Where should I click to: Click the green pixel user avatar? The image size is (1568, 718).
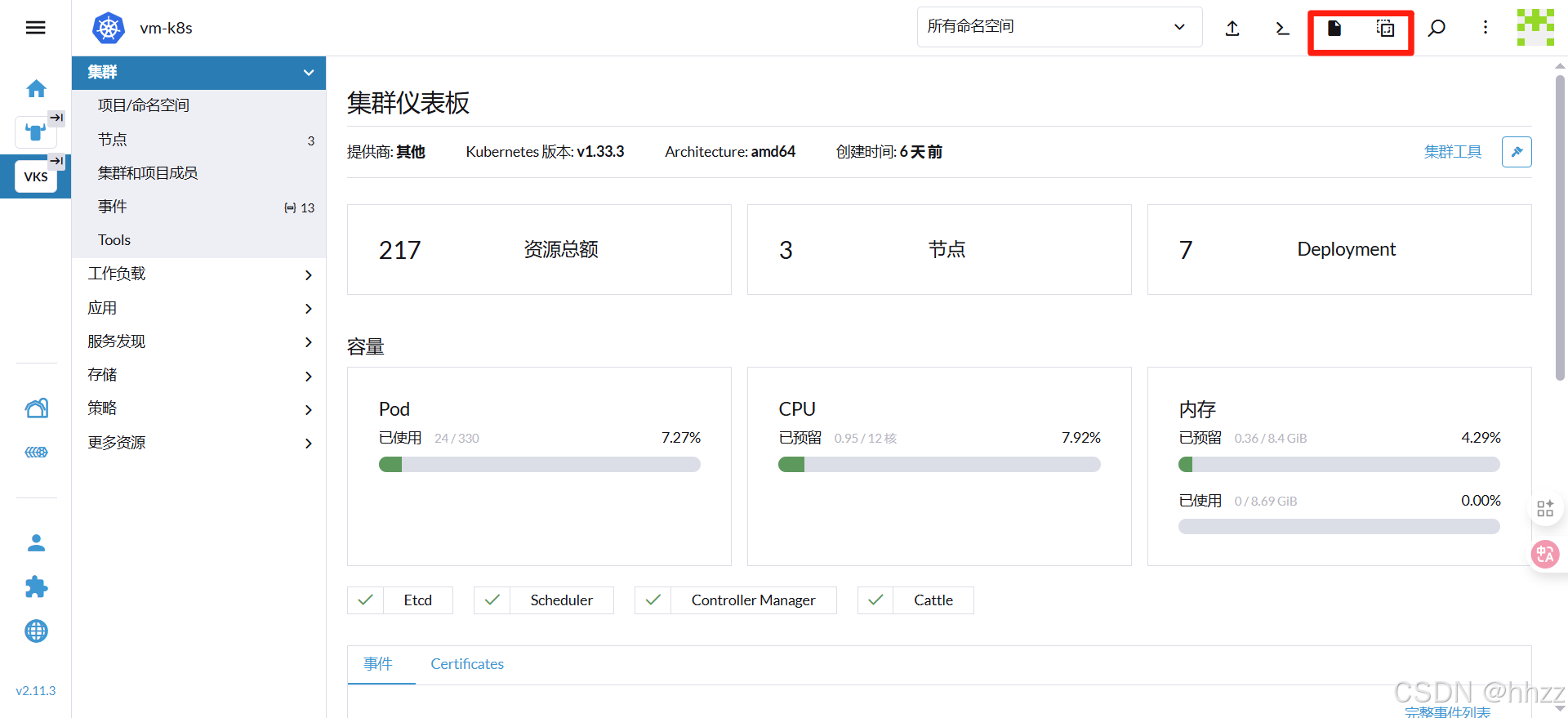[x=1535, y=27]
